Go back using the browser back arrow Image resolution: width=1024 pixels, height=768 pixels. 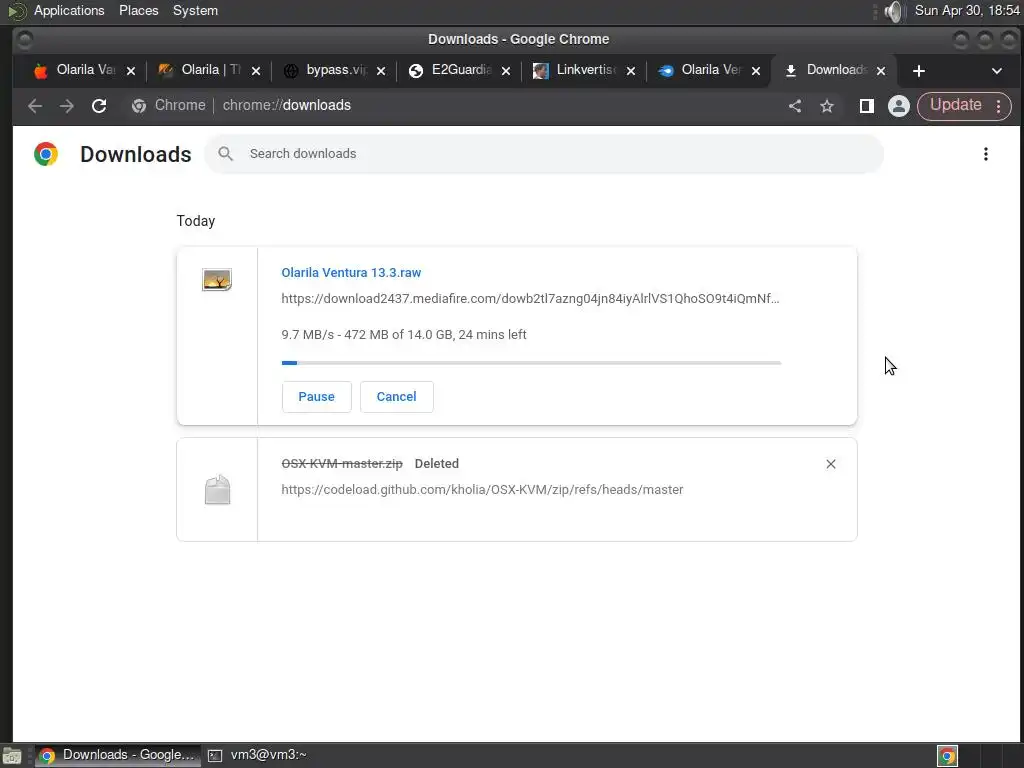point(35,106)
